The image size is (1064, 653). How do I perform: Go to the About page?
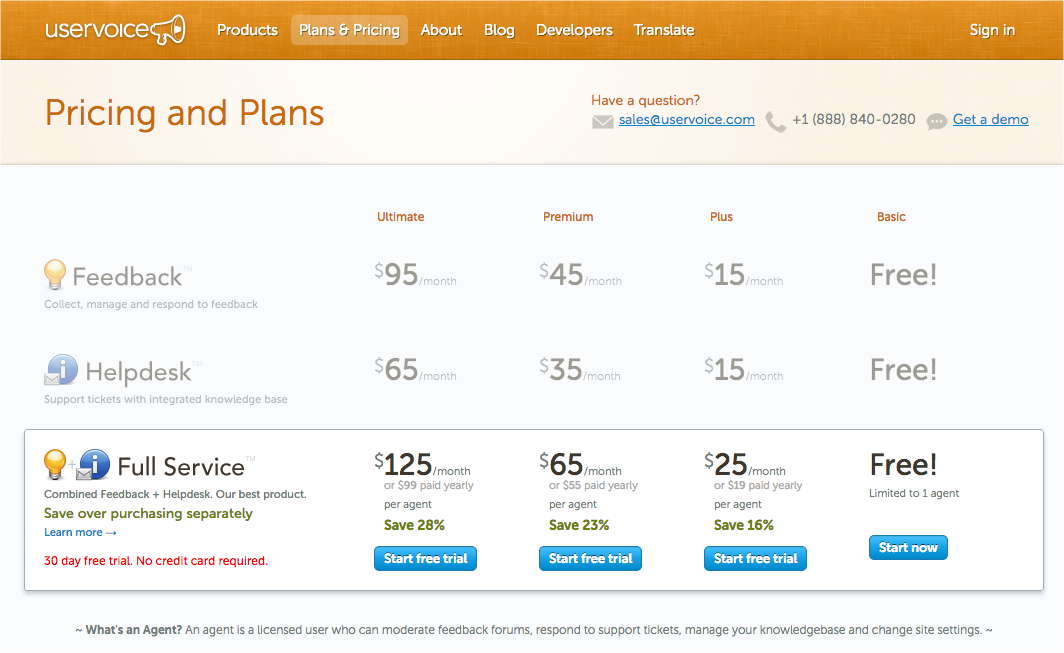tap(441, 30)
